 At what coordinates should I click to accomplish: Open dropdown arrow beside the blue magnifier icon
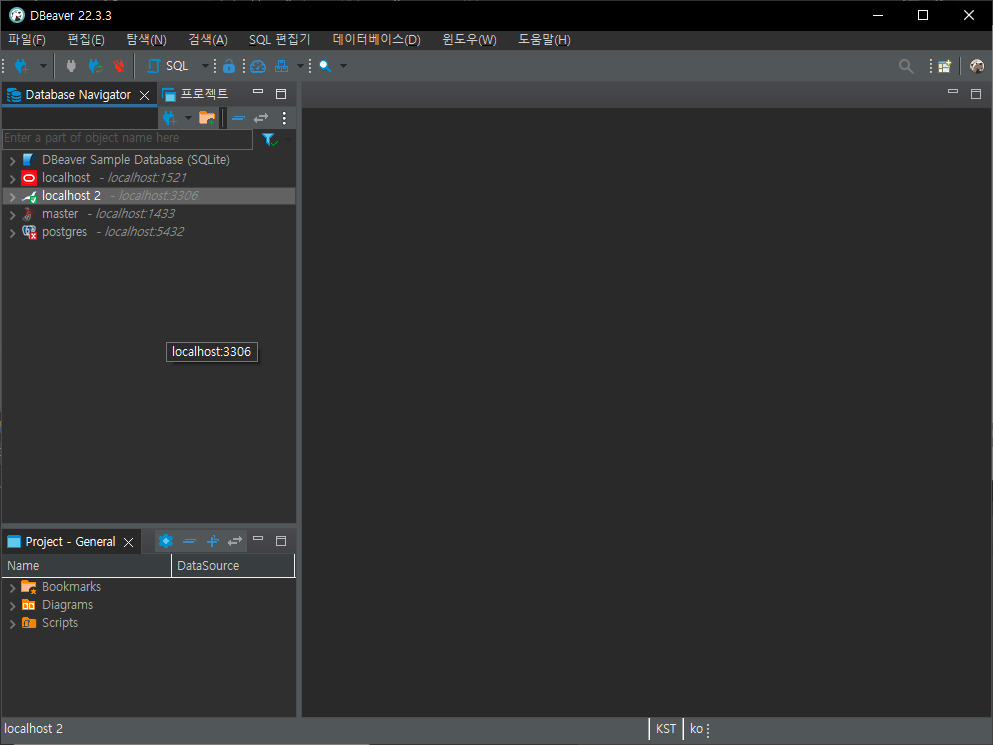[x=343, y=66]
